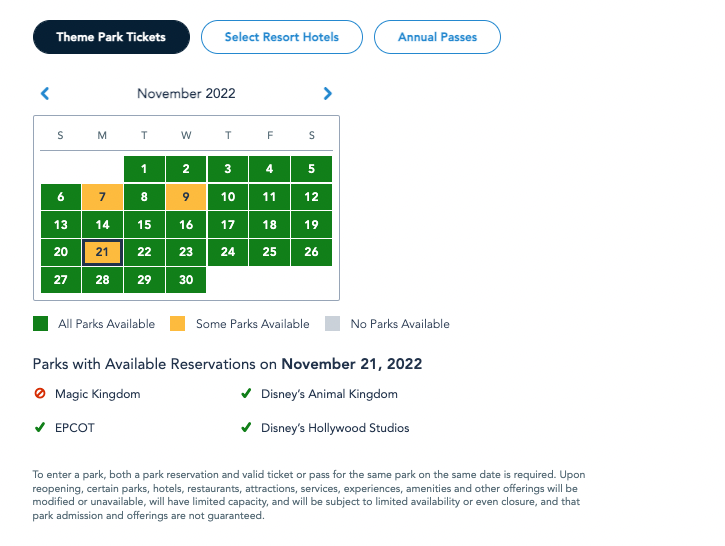Go to previous month using left arrow
This screenshot has height=546, width=725.
[45, 94]
